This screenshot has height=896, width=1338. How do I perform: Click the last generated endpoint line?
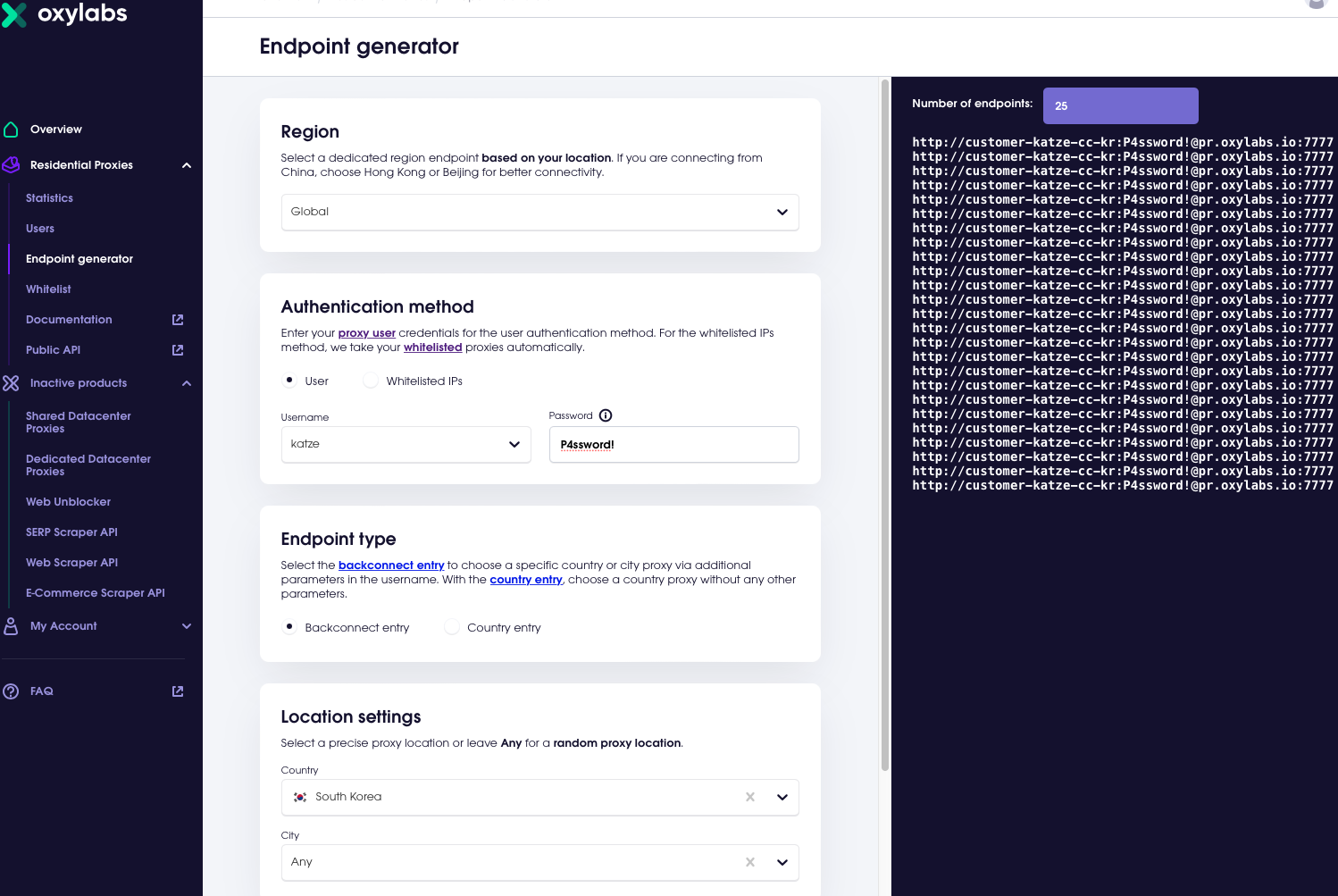(1122, 485)
